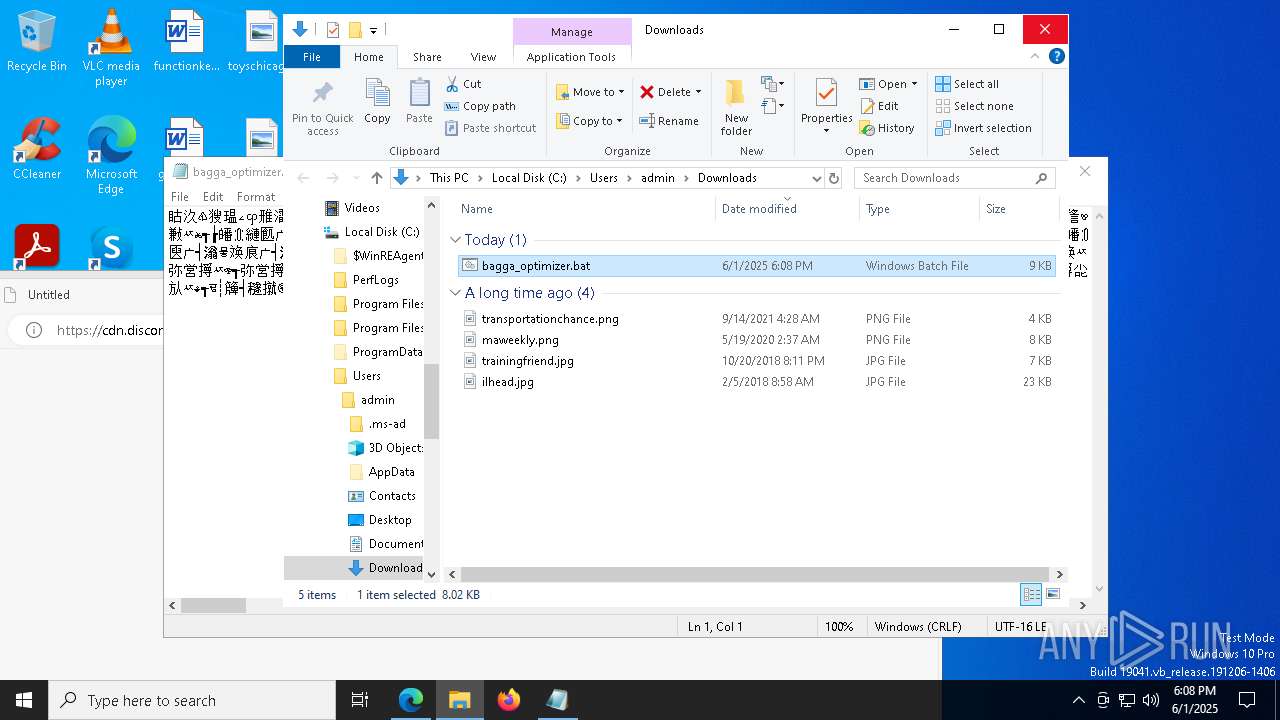Click Paste shortcut in ribbon
The width and height of the screenshot is (1280, 720).
pos(490,128)
